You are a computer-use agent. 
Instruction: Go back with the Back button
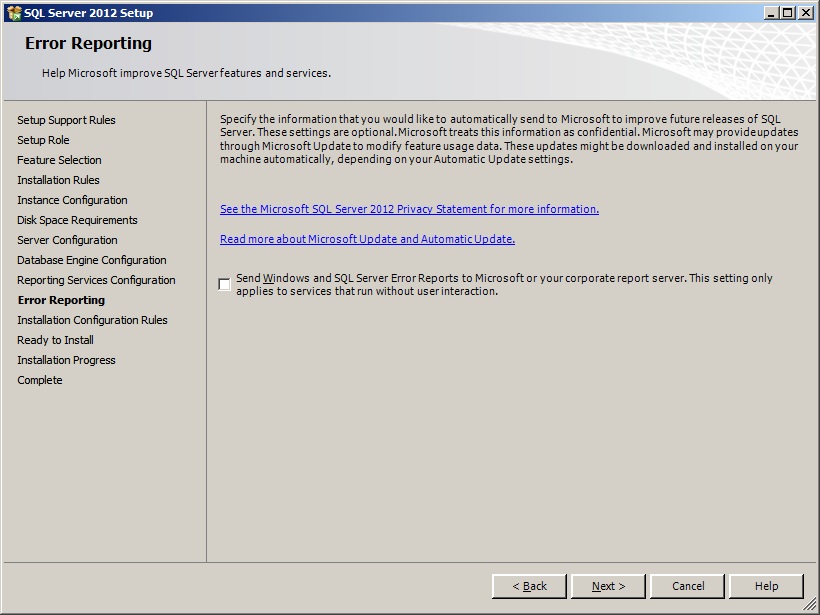[x=529, y=586]
